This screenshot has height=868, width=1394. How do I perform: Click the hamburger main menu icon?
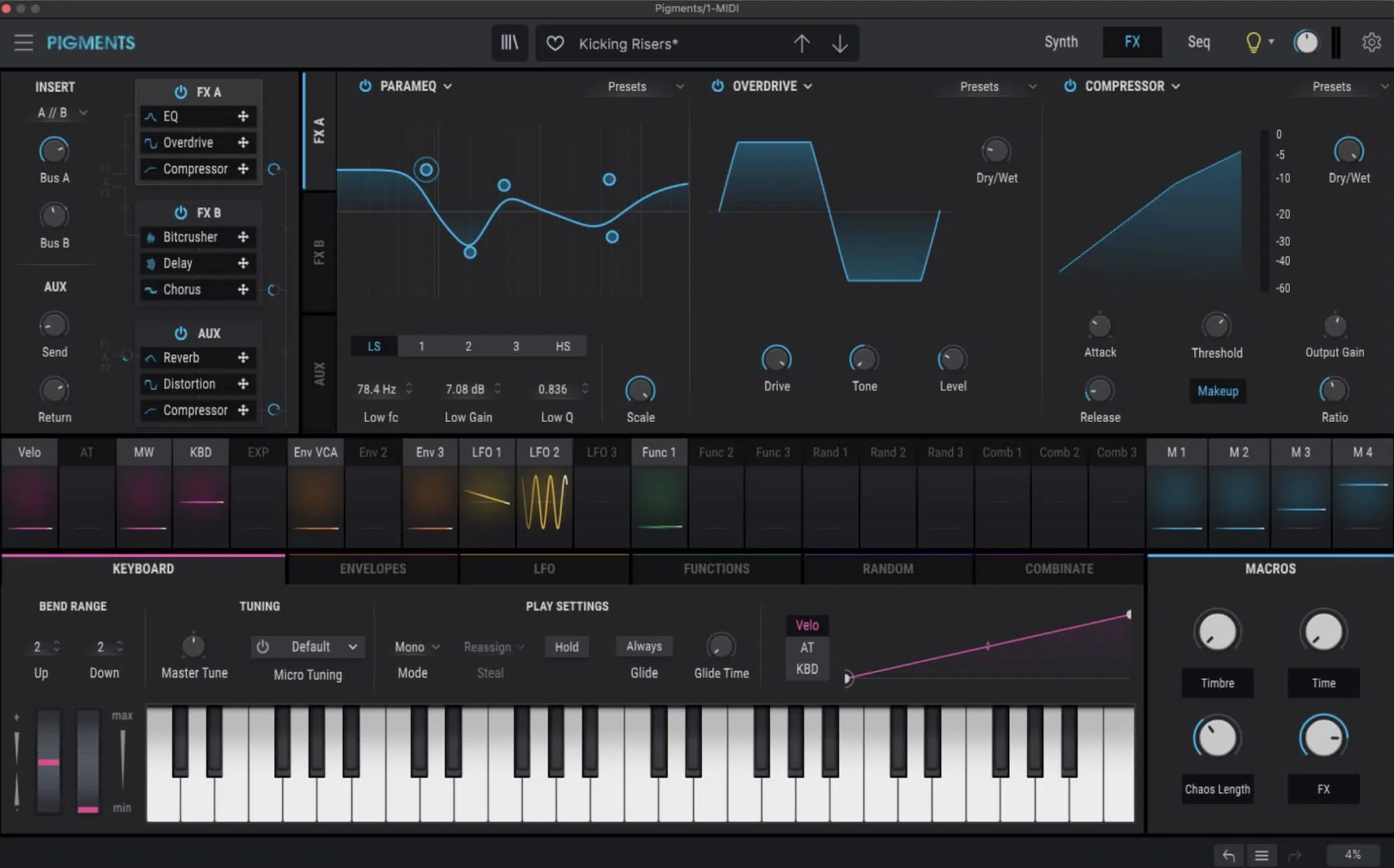(x=23, y=43)
